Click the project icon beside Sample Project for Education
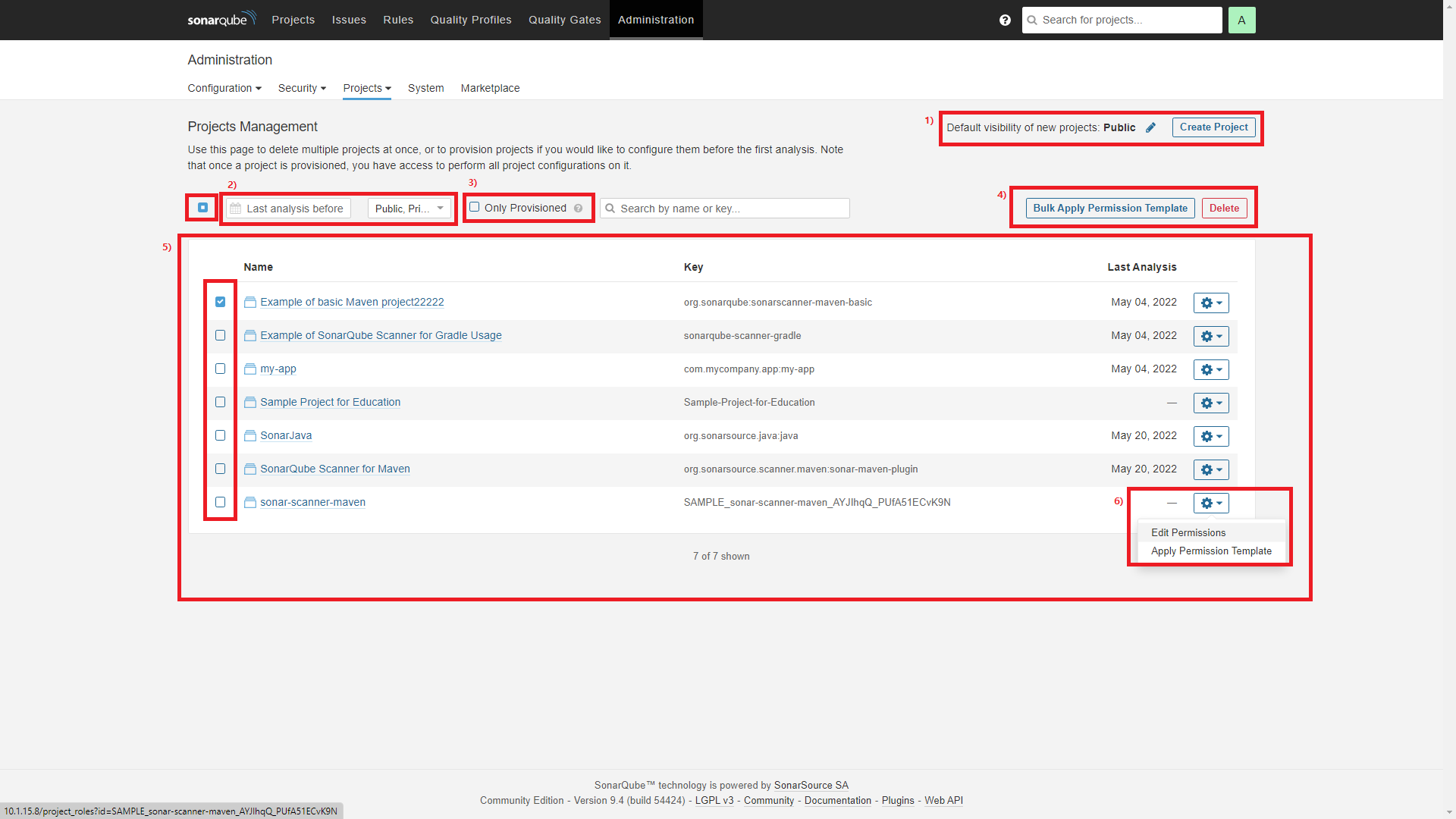The image size is (1456, 819). (250, 403)
